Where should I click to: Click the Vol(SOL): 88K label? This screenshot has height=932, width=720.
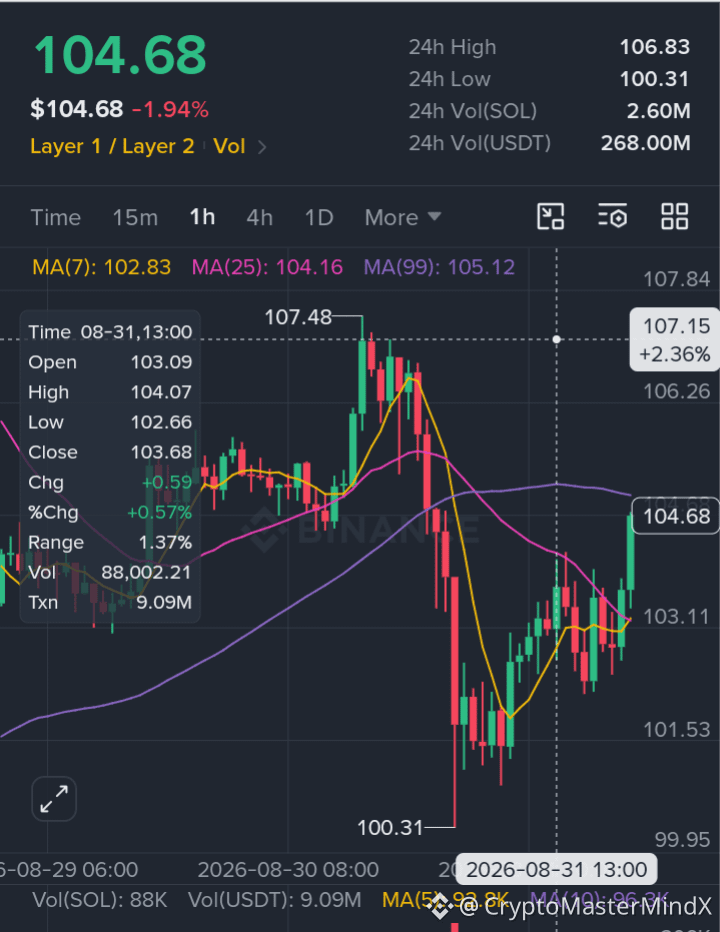(x=100, y=900)
